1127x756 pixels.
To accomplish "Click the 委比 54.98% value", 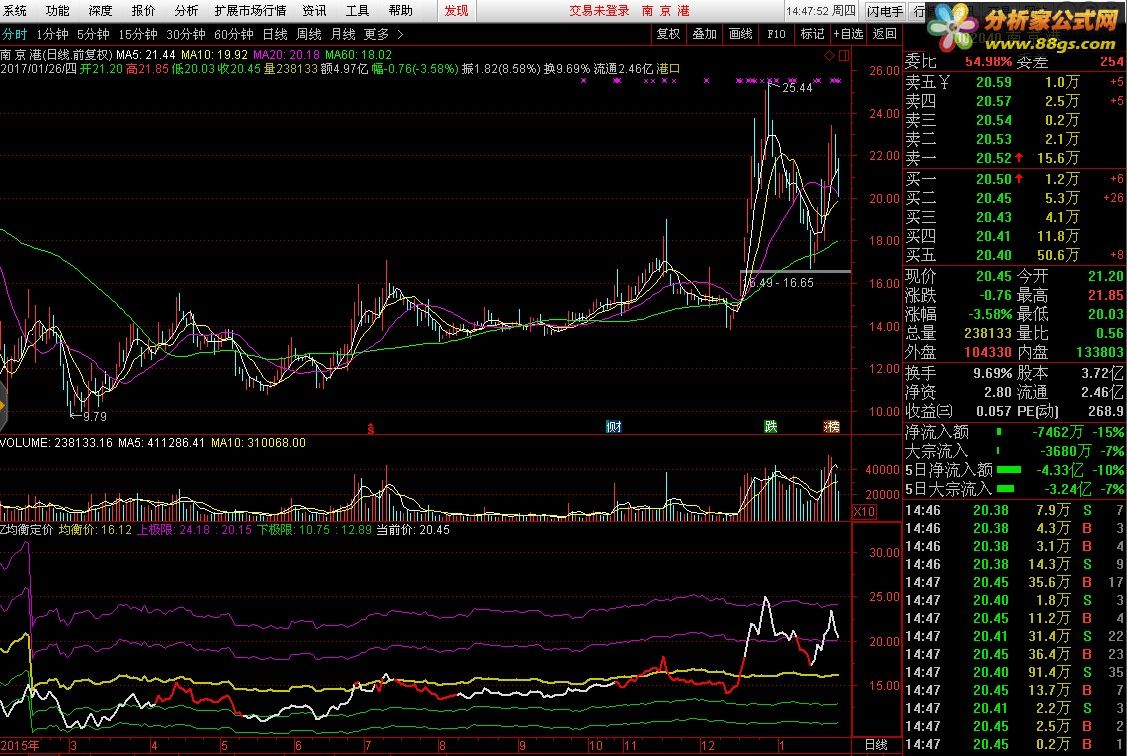I will (x=988, y=63).
